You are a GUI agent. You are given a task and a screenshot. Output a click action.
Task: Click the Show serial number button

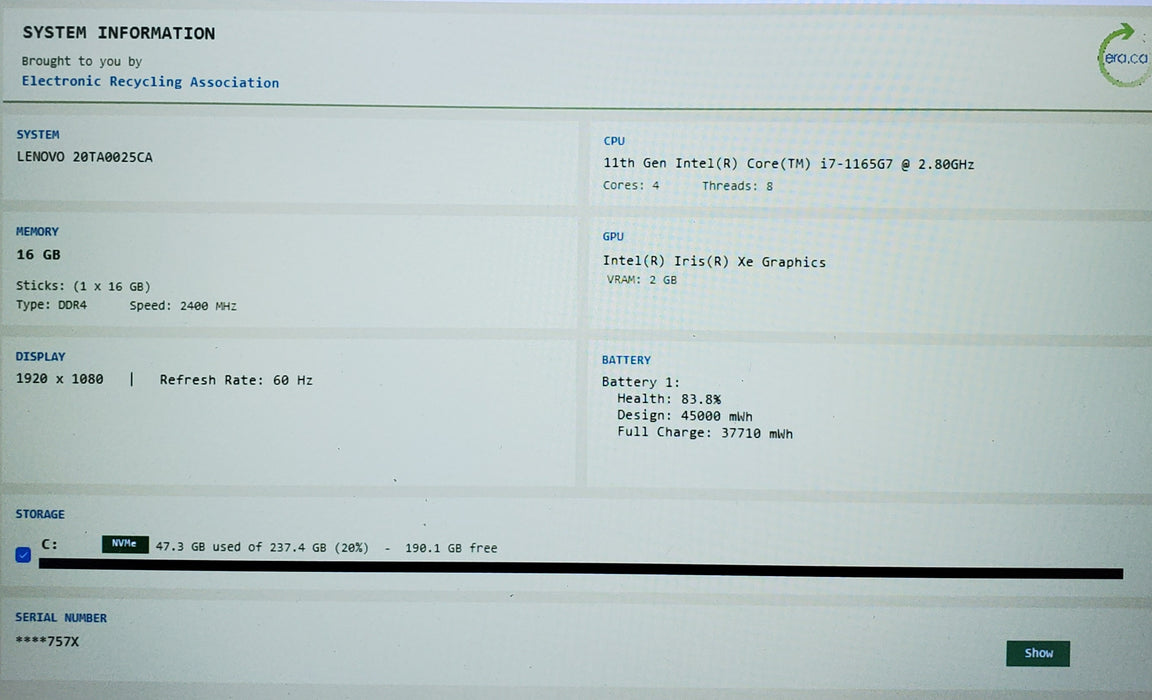click(x=1037, y=653)
